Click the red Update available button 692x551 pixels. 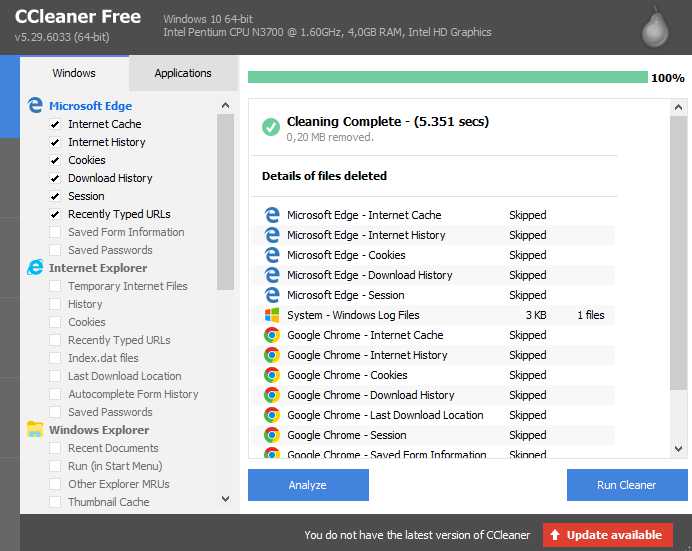click(608, 535)
